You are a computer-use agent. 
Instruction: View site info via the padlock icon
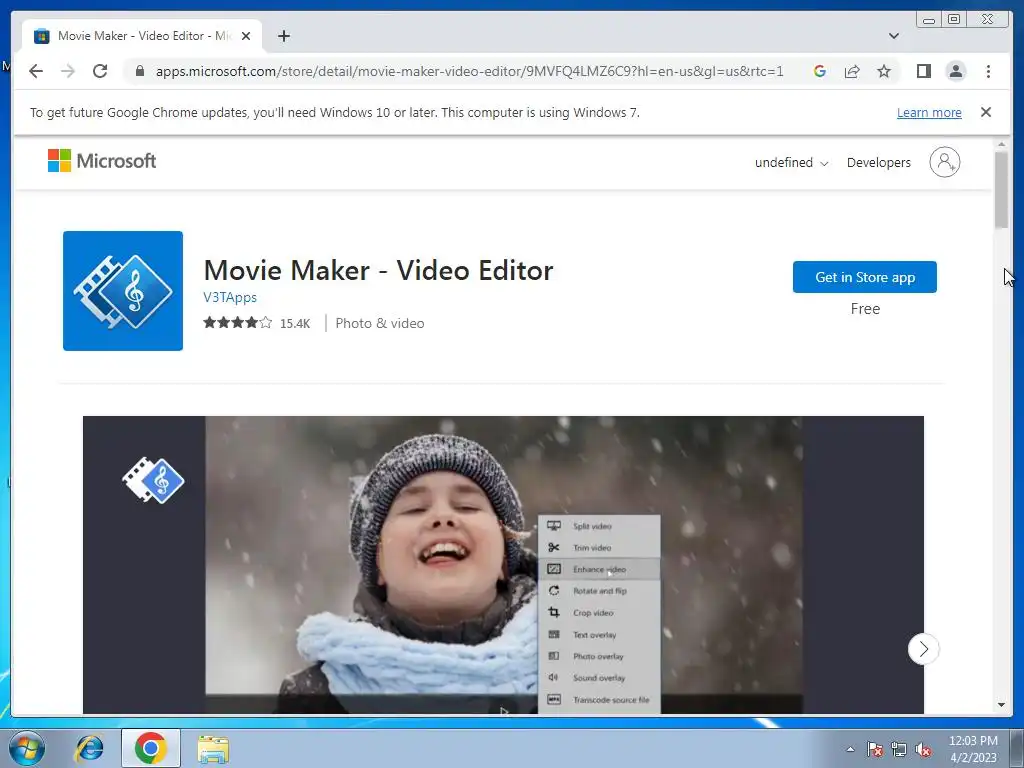click(140, 71)
